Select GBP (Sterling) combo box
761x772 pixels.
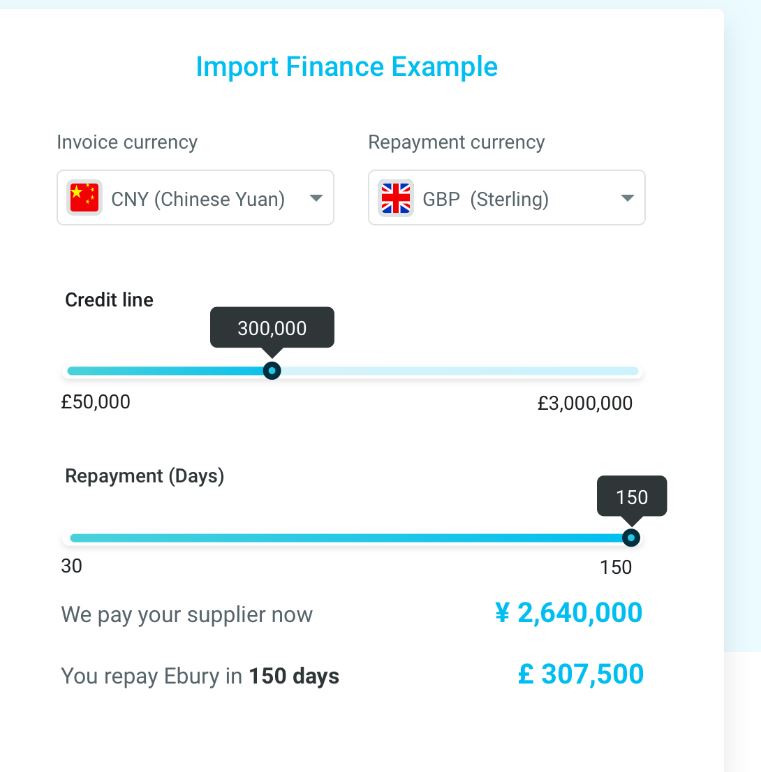507,197
